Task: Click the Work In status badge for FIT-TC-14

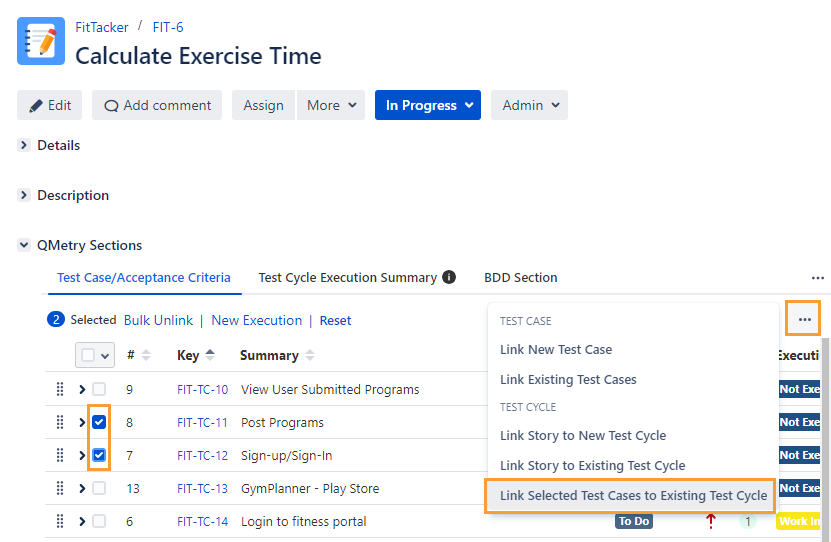Action: pyautogui.click(x=798, y=521)
